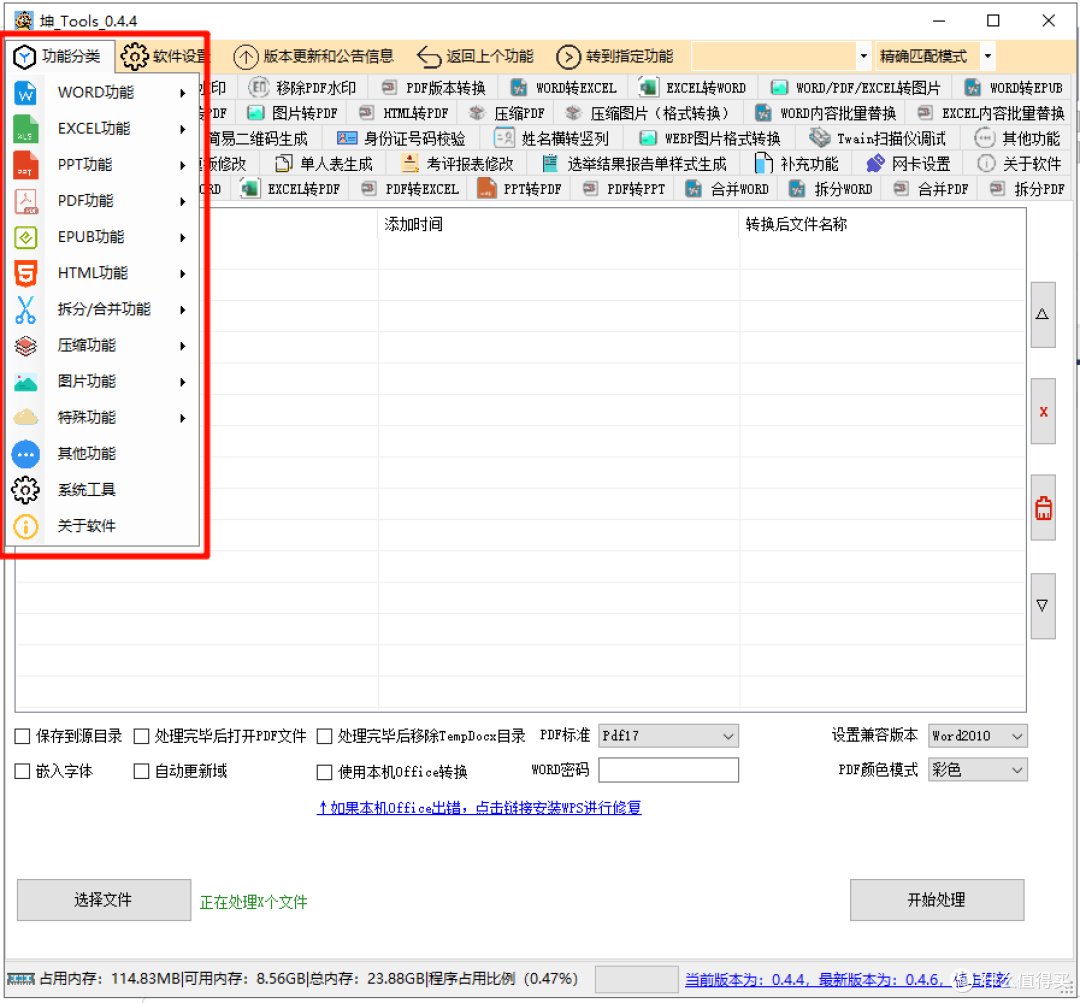Click the 开始处理 button

pos(937,900)
